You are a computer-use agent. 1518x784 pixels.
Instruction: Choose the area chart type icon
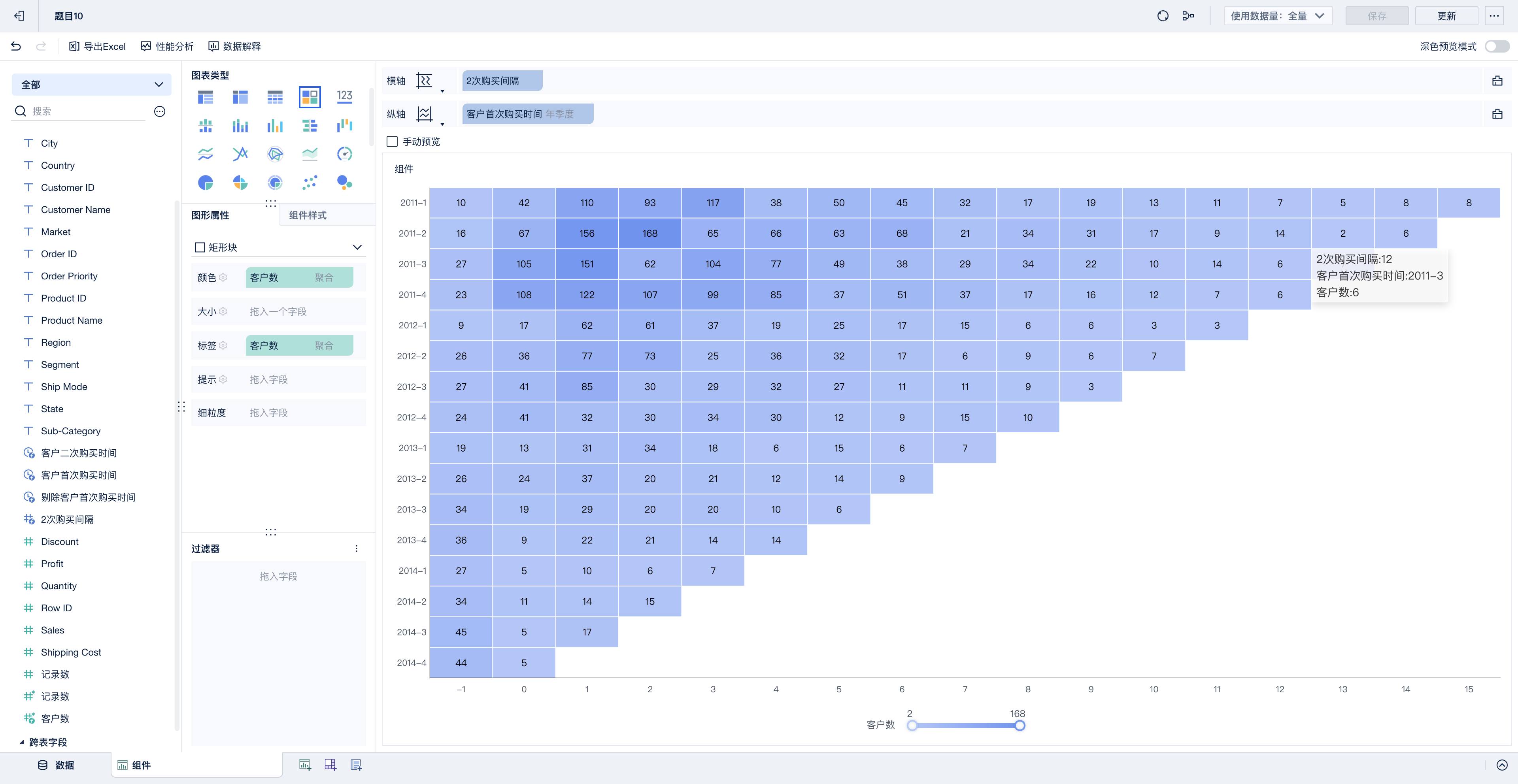click(x=310, y=155)
